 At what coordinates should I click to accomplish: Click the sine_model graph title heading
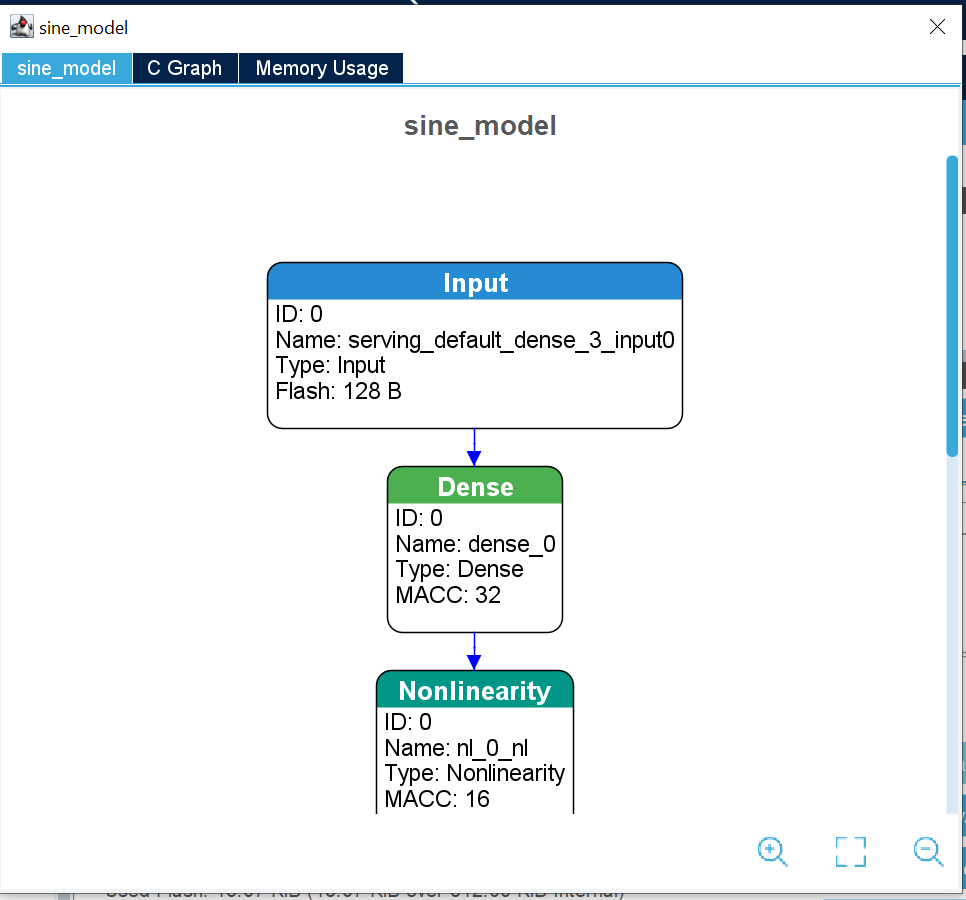(480, 126)
